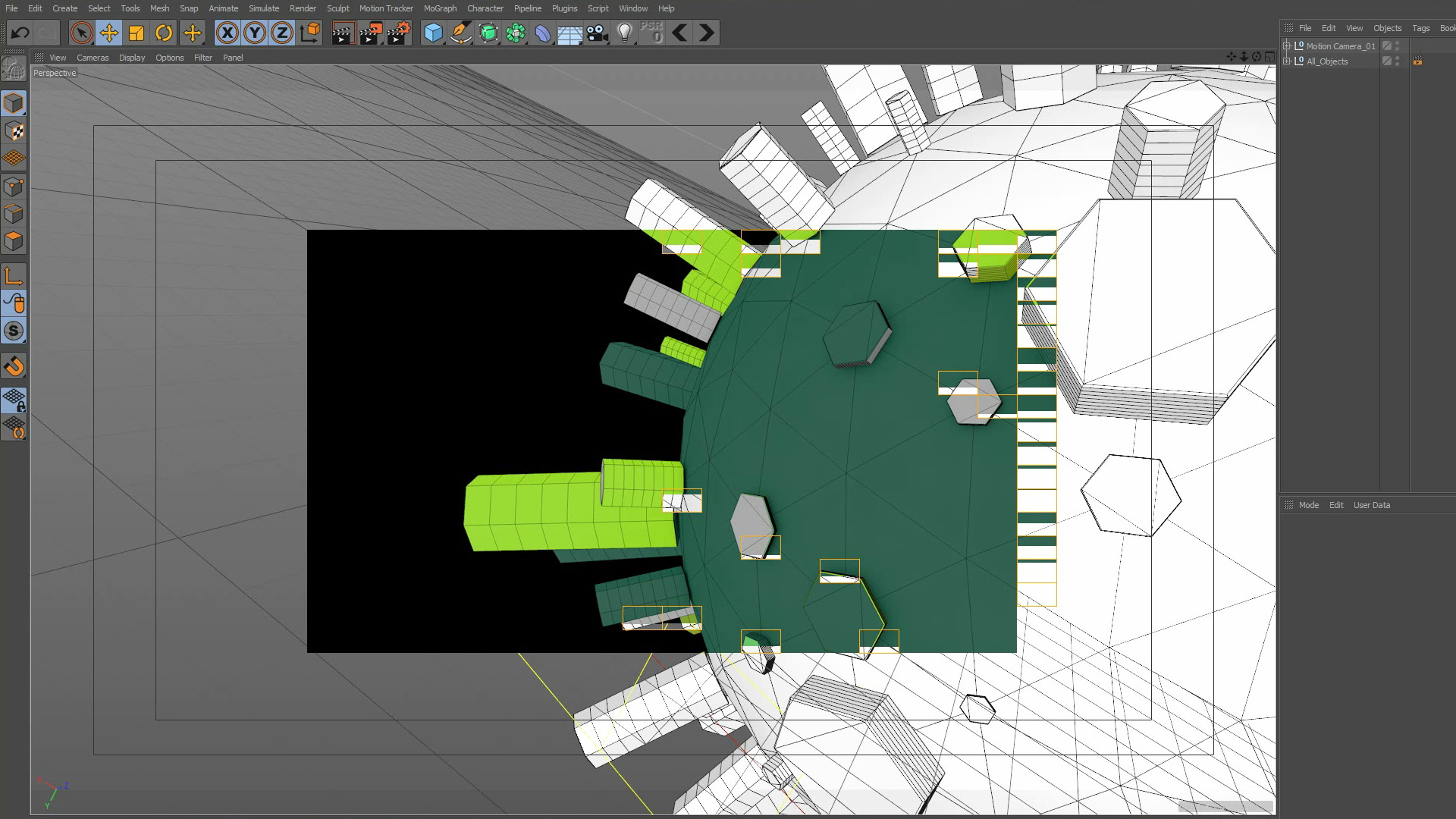Open the MoGraph menu

[440, 8]
